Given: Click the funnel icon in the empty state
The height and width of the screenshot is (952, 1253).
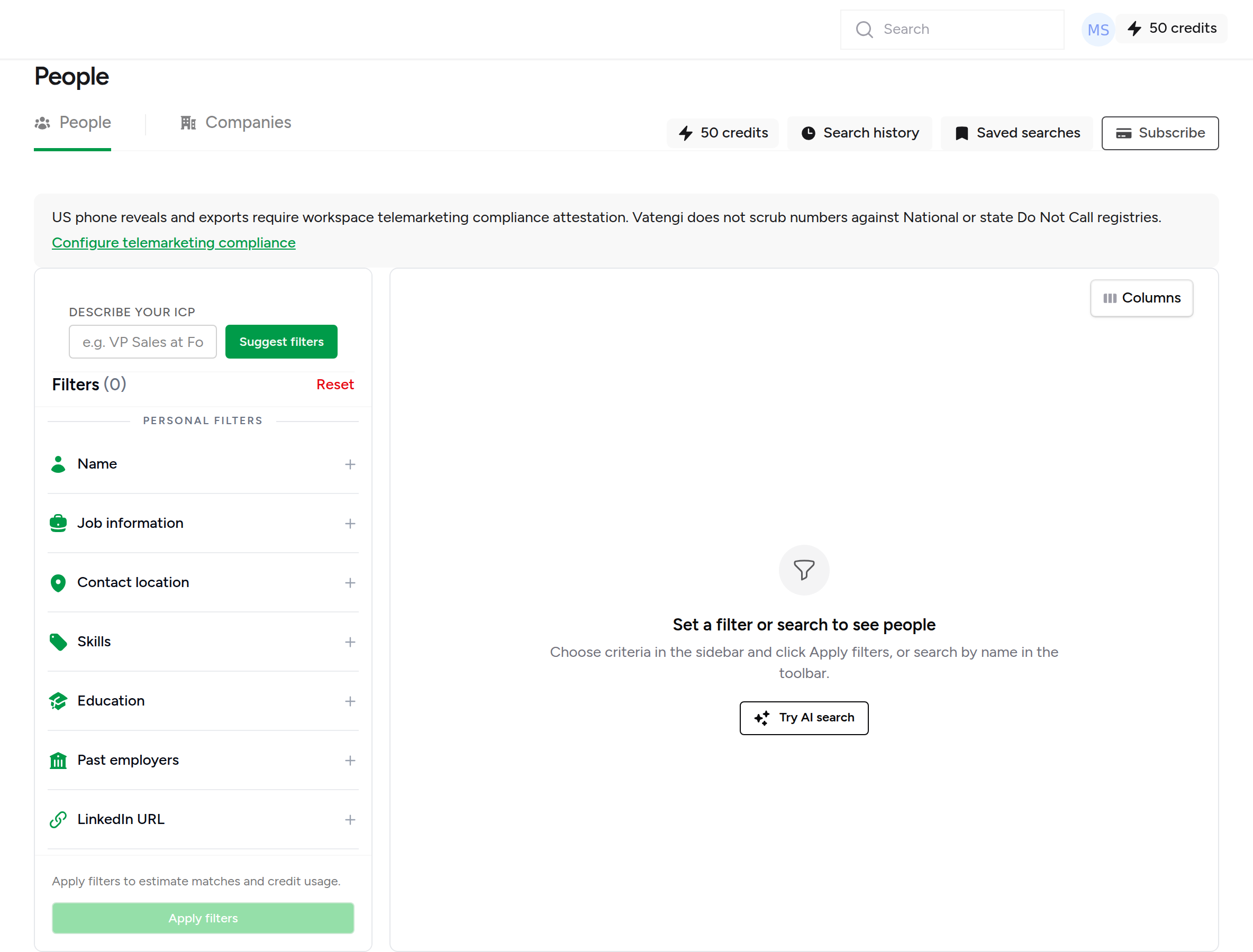Looking at the screenshot, I should coord(804,570).
